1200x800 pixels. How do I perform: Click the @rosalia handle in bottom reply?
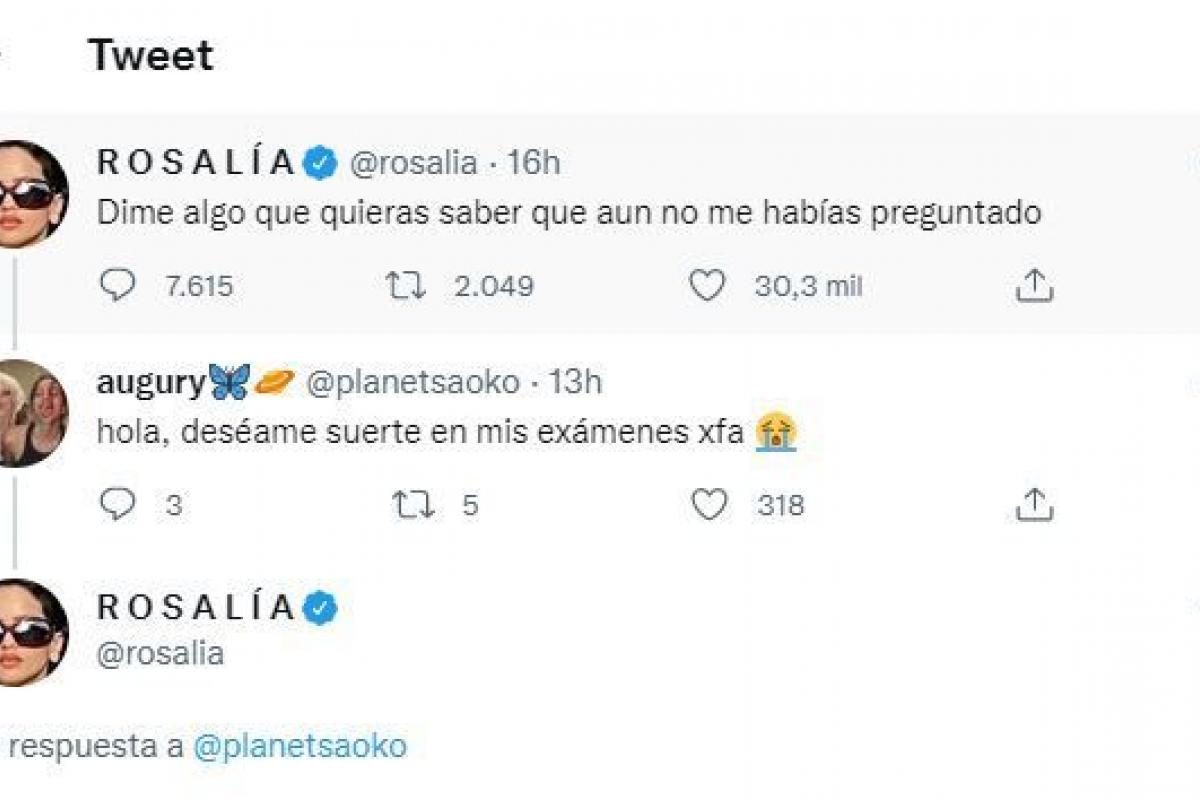coord(160,654)
